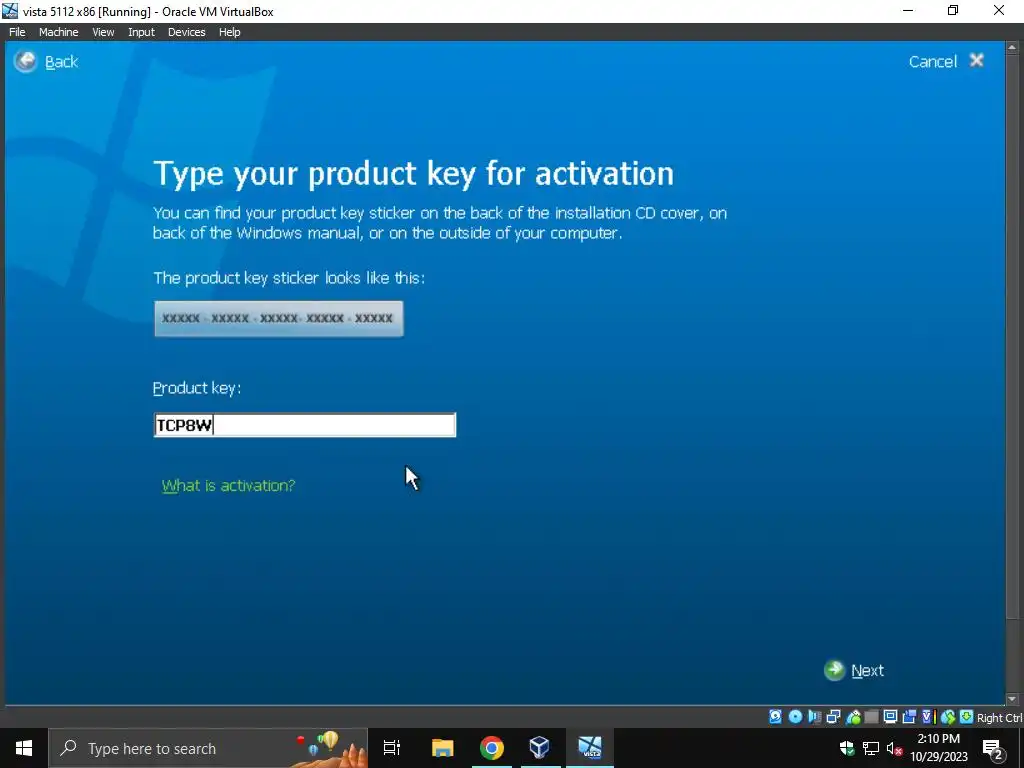This screenshot has height=768, width=1024.
Task: Open the File menu
Action: coord(17,32)
